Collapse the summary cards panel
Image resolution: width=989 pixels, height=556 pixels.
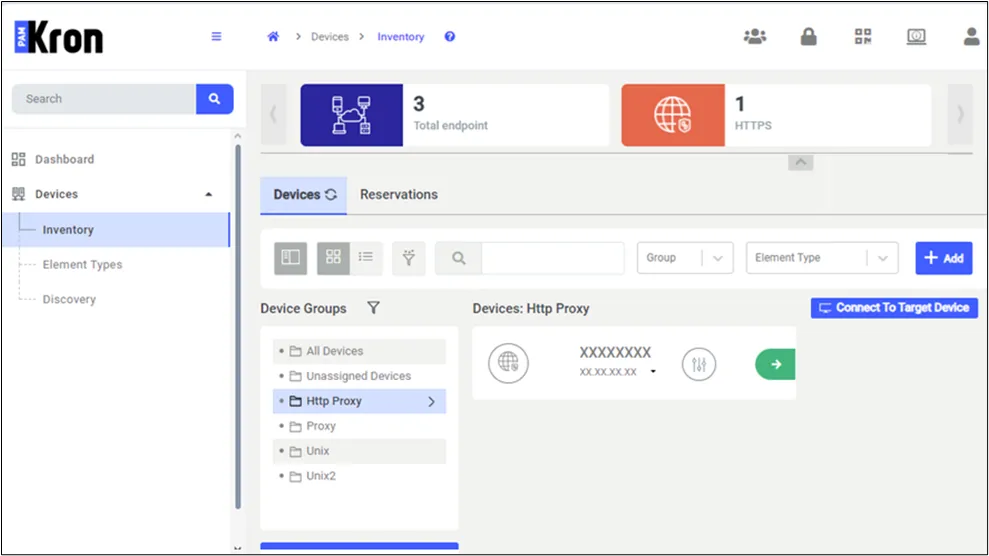(800, 162)
